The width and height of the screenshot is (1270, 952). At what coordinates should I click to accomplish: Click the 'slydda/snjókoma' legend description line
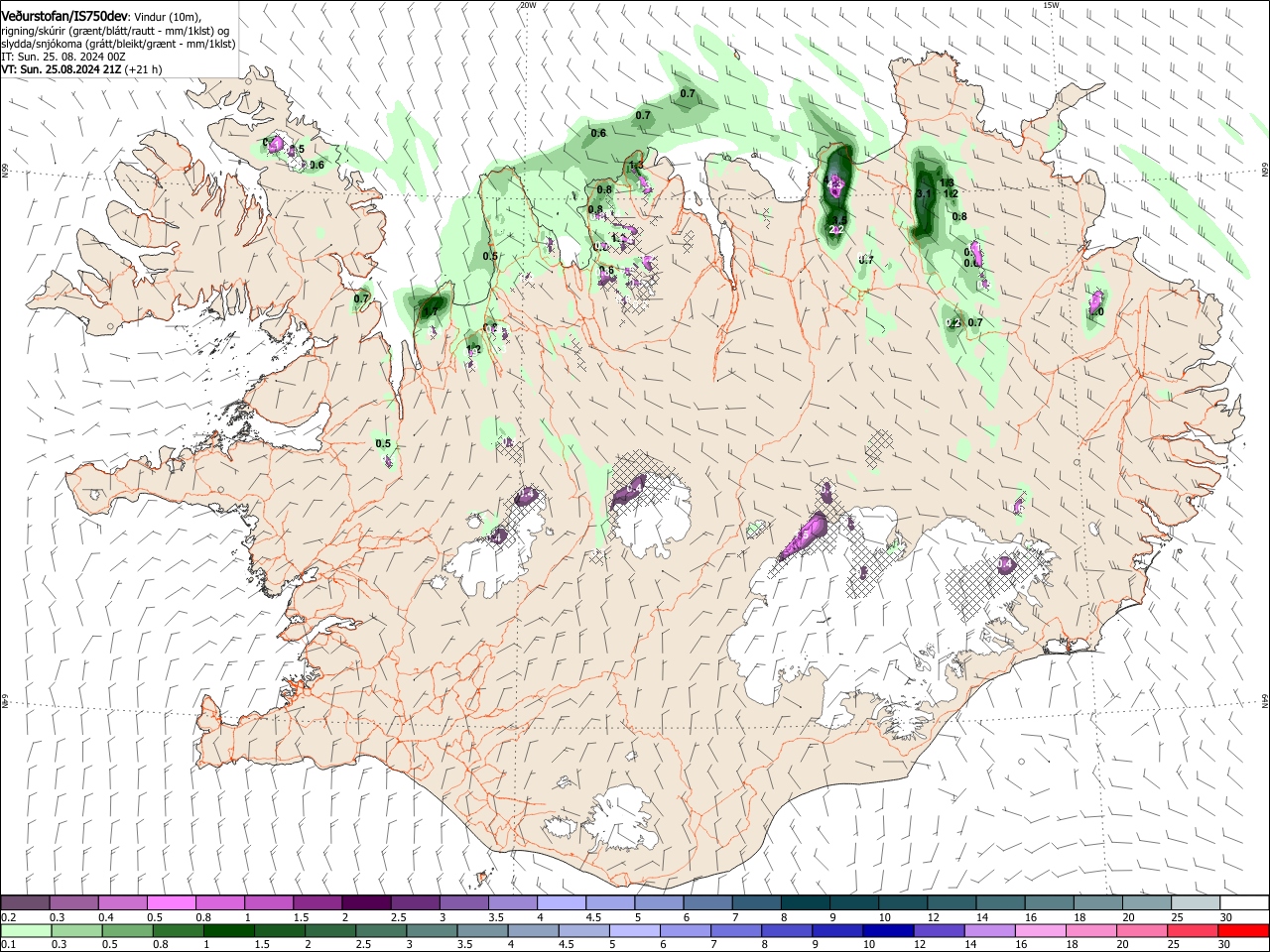[118, 44]
